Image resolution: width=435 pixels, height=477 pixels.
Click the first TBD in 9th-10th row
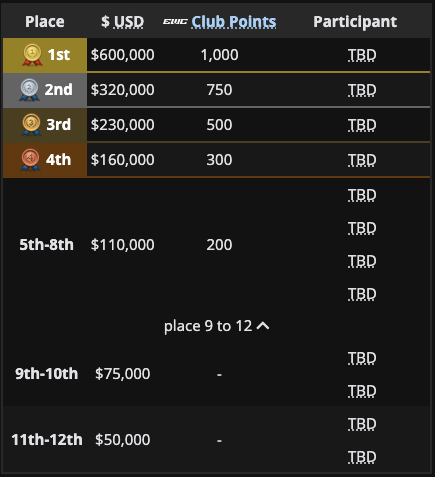pyautogui.click(x=362, y=358)
